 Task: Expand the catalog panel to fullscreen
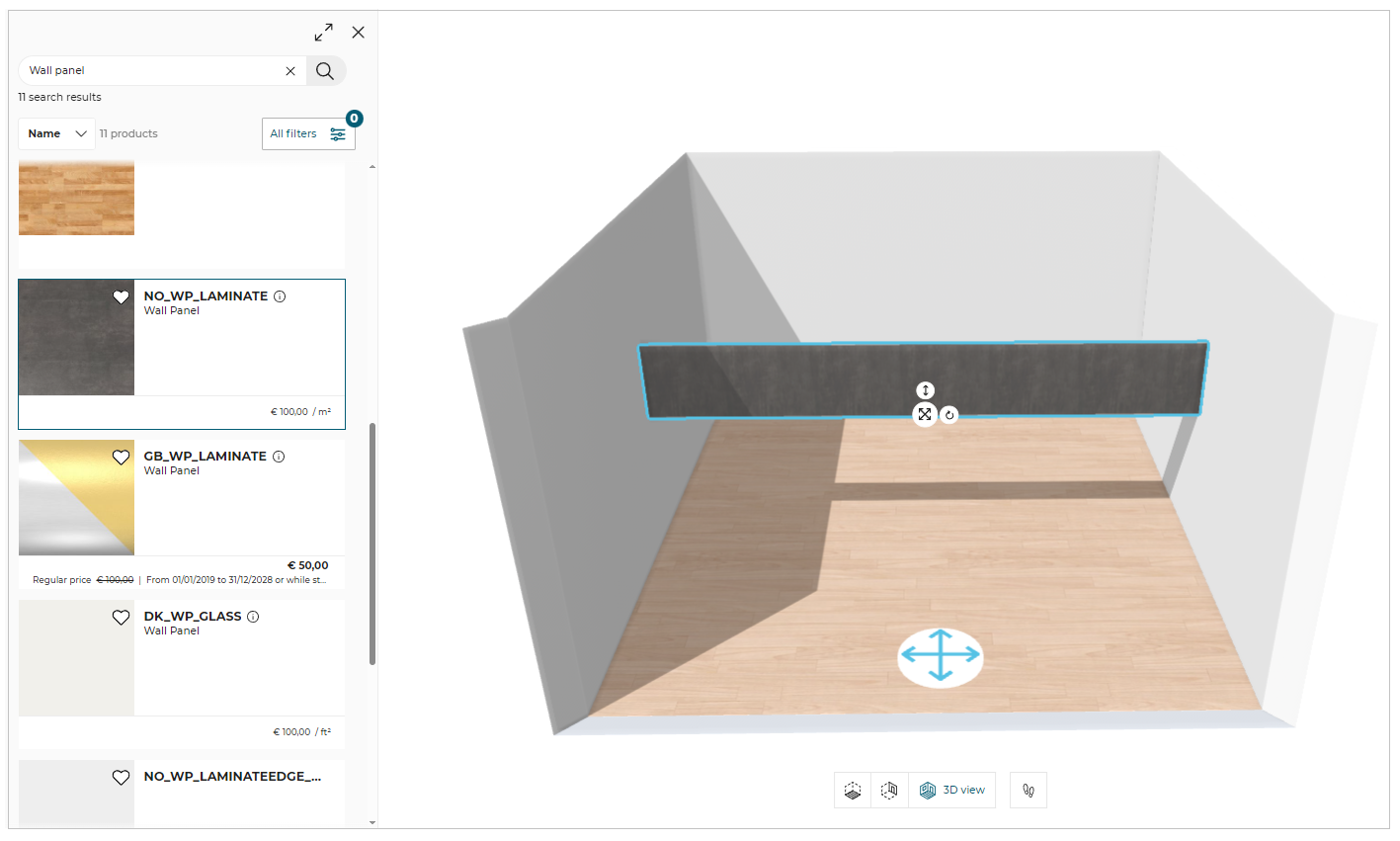point(324,33)
